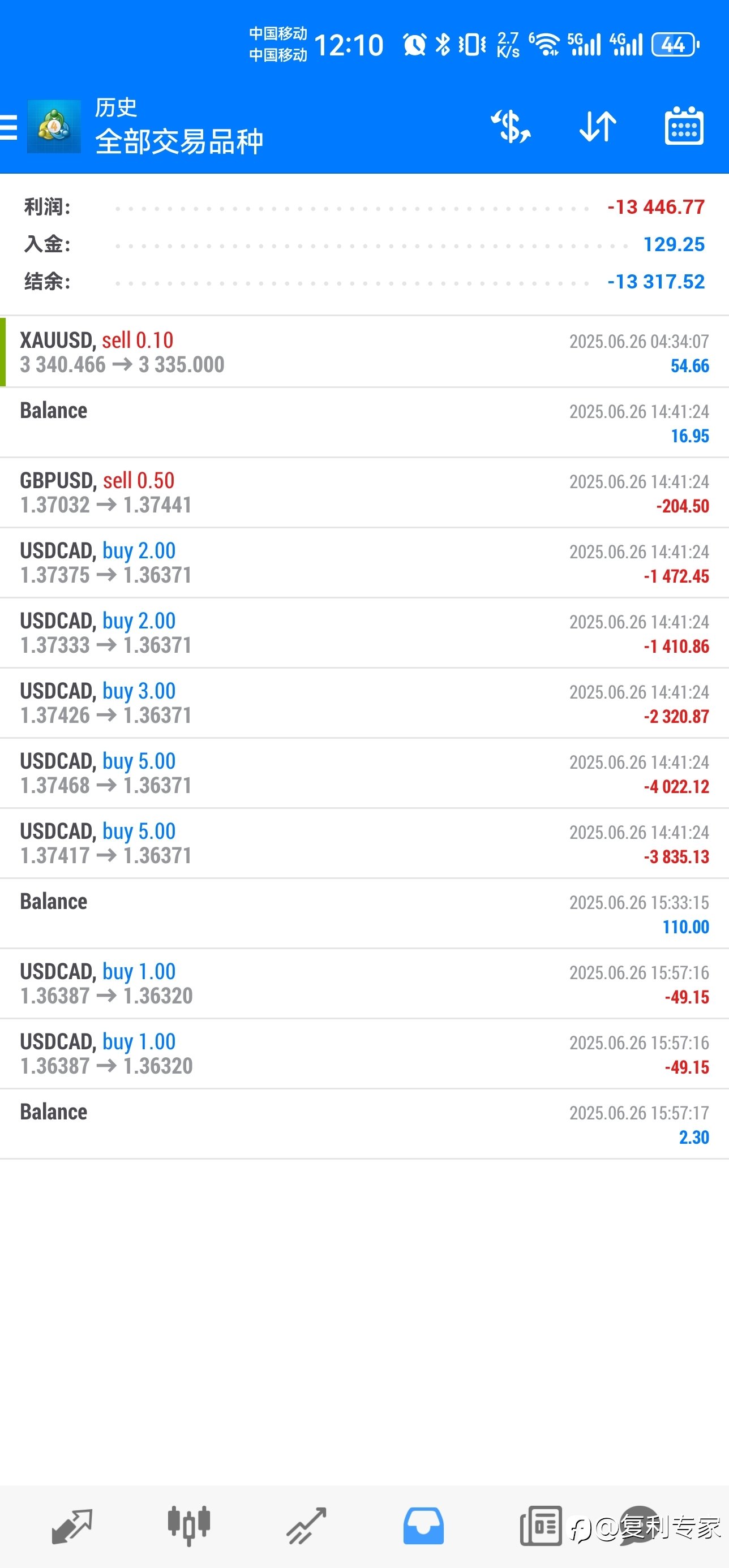Open the GBPUSD sell 0.50 entry
Image resolution: width=729 pixels, height=1568 pixels.
[x=364, y=493]
